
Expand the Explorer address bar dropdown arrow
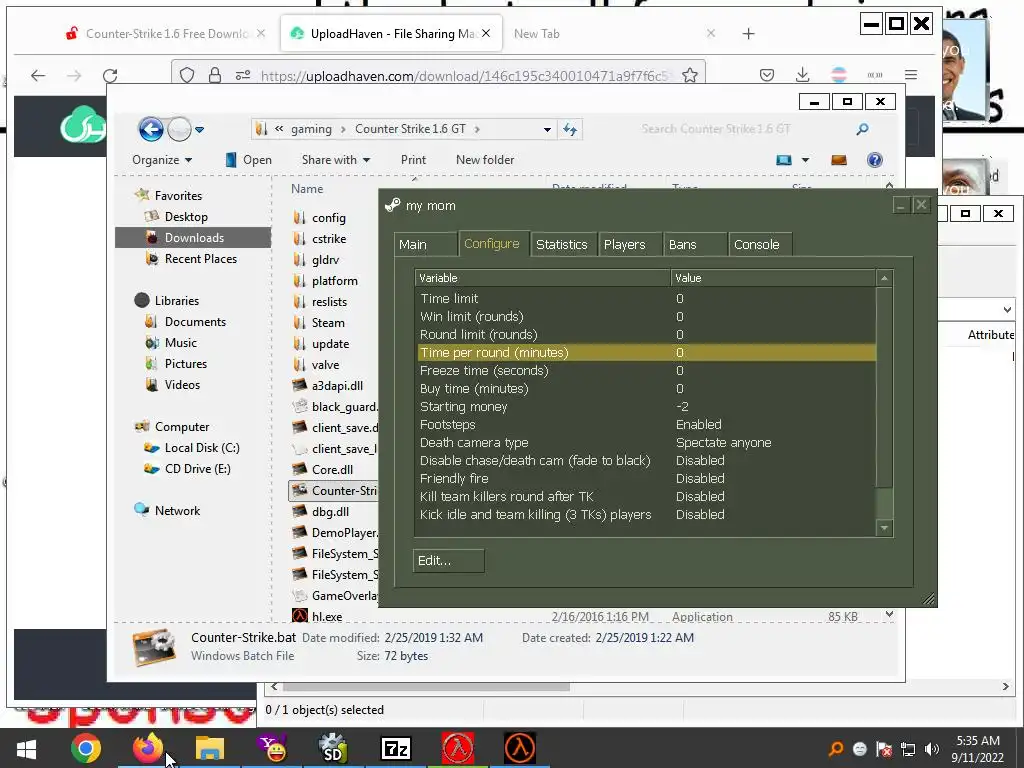tap(547, 129)
